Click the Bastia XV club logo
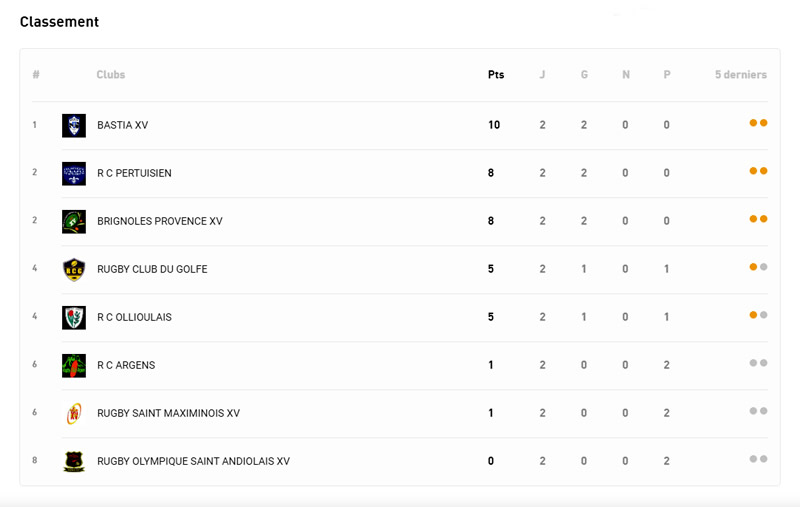Screen dimensions: 800x507 (74, 125)
